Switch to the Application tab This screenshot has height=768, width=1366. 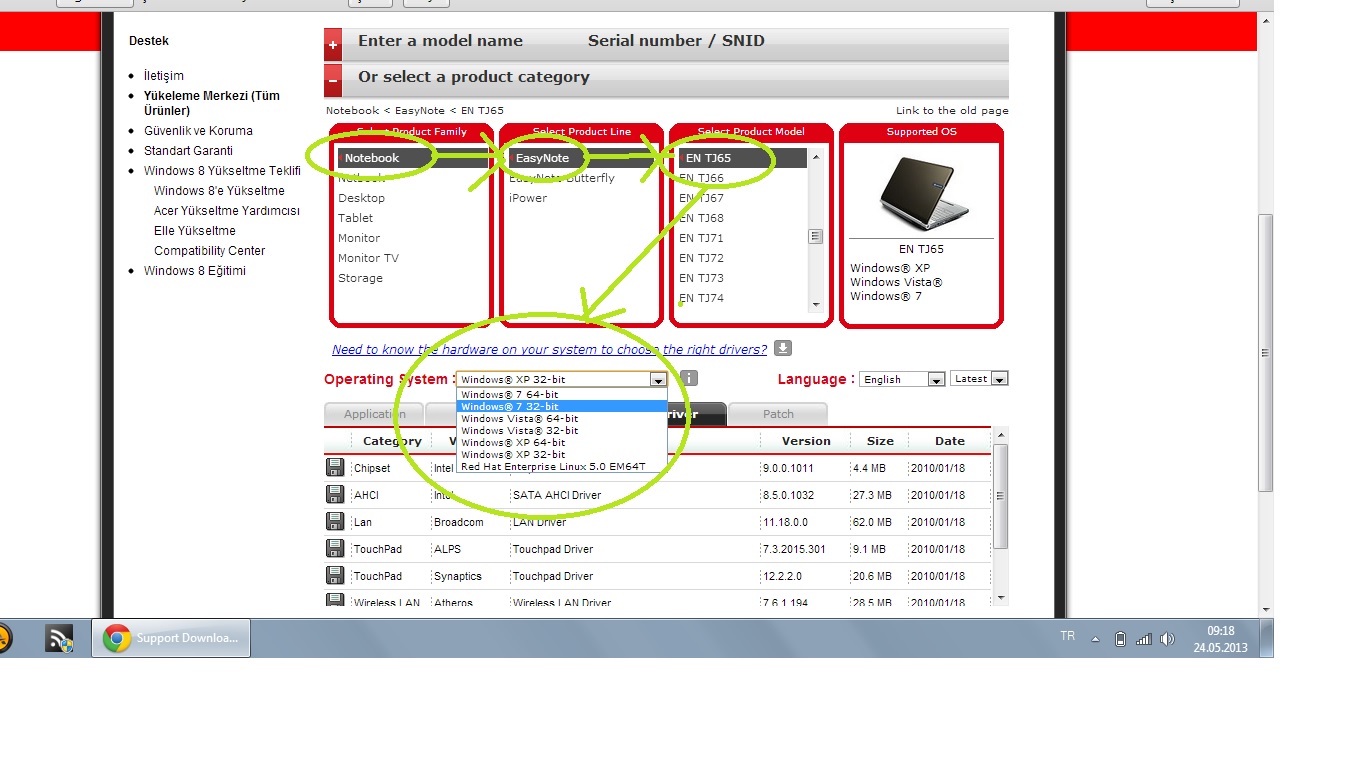pos(375,414)
